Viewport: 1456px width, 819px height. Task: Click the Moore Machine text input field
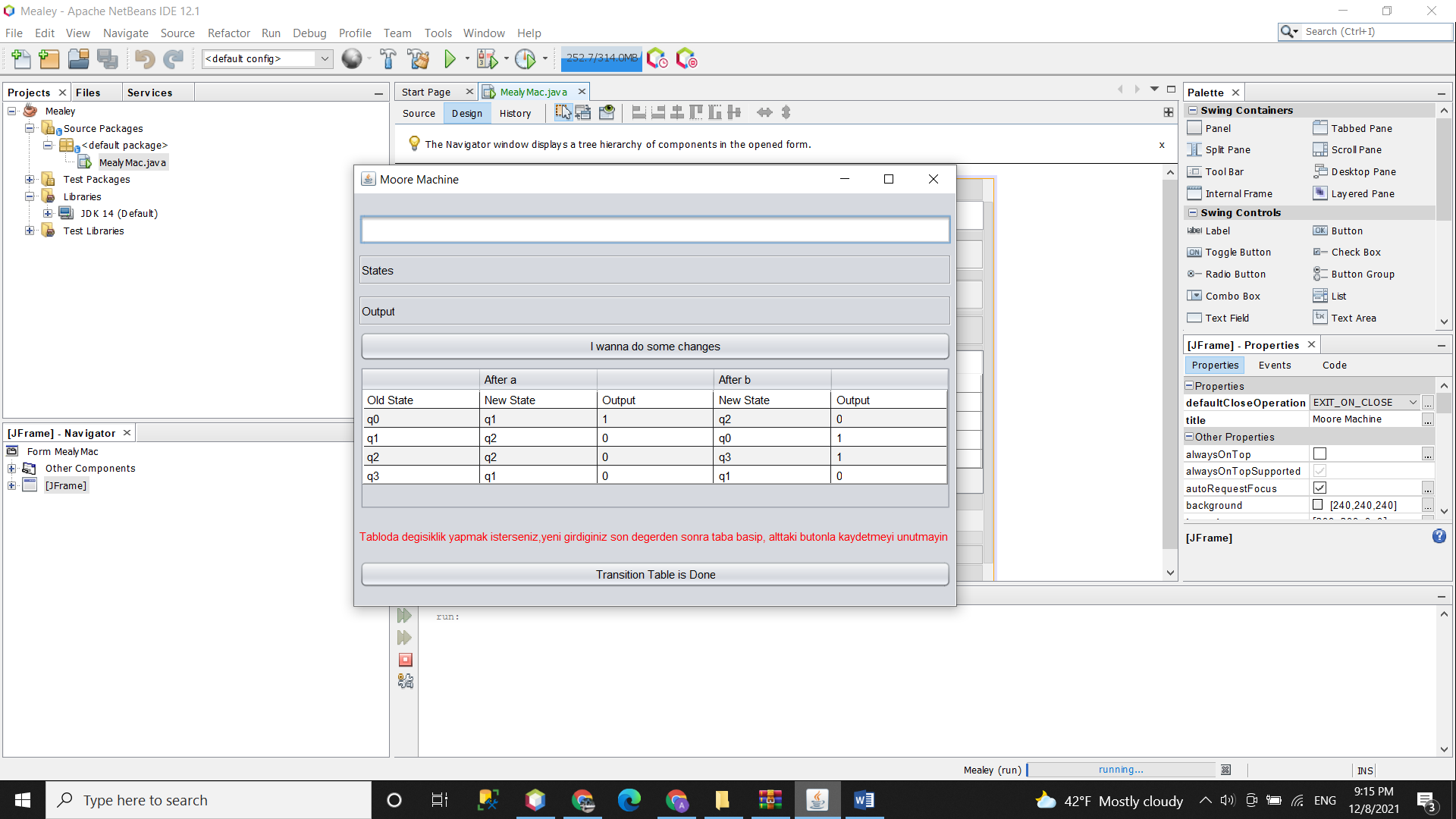click(655, 230)
